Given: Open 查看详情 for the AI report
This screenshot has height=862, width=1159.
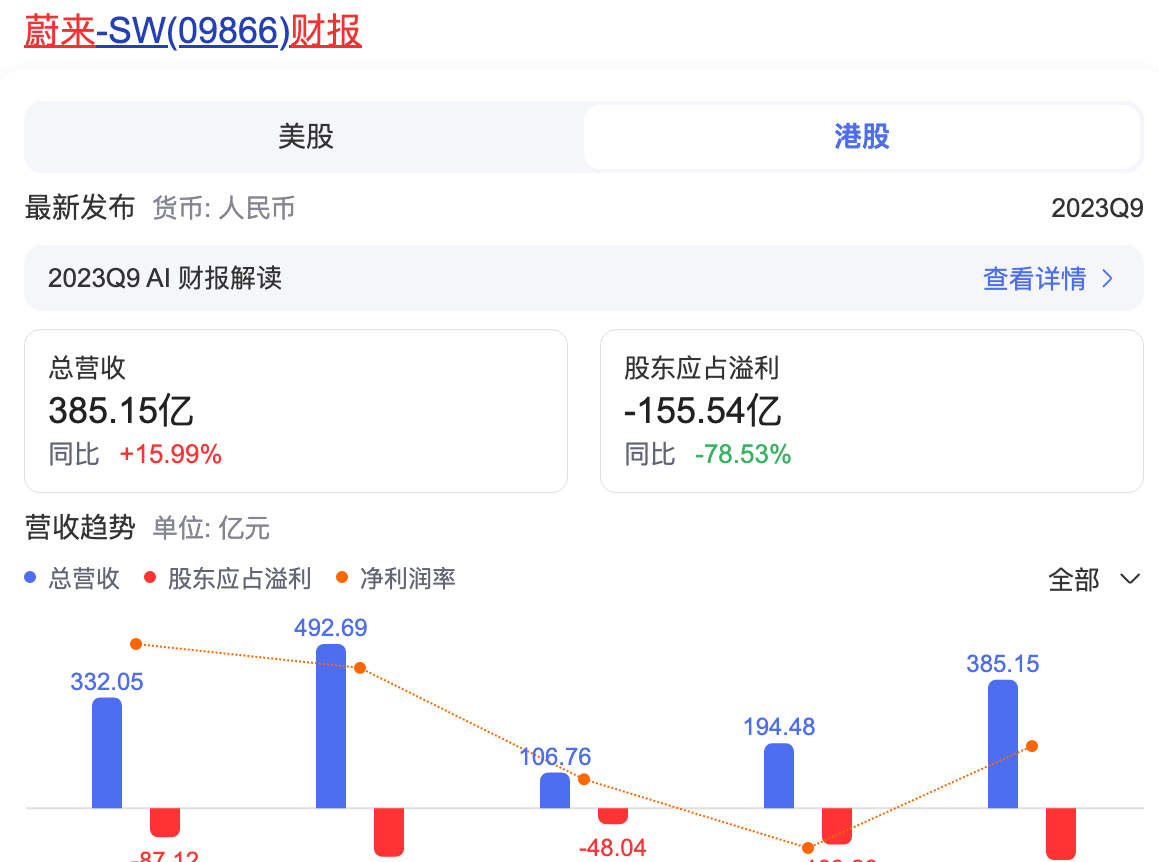Looking at the screenshot, I should tap(1034, 279).
